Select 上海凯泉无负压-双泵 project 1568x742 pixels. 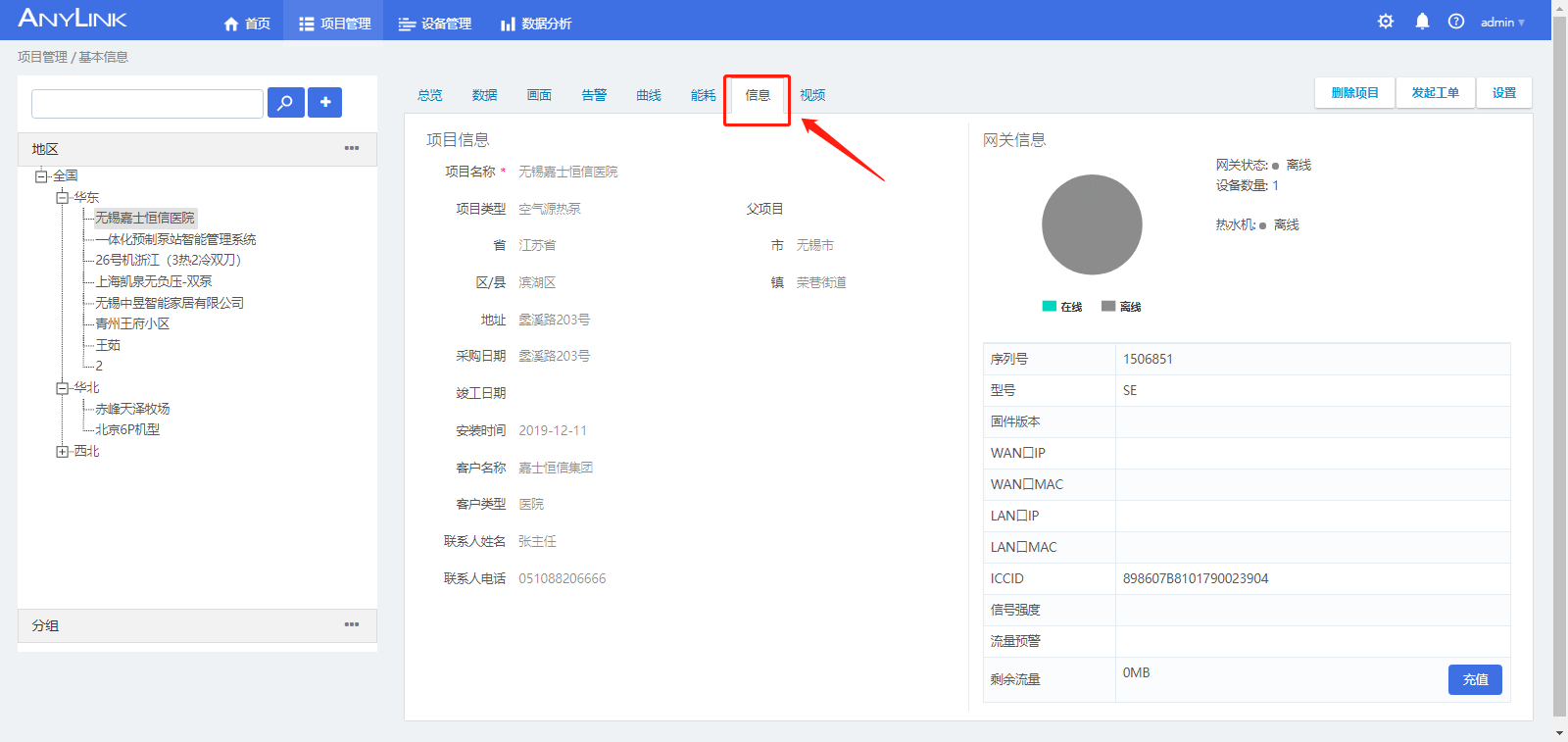154,281
